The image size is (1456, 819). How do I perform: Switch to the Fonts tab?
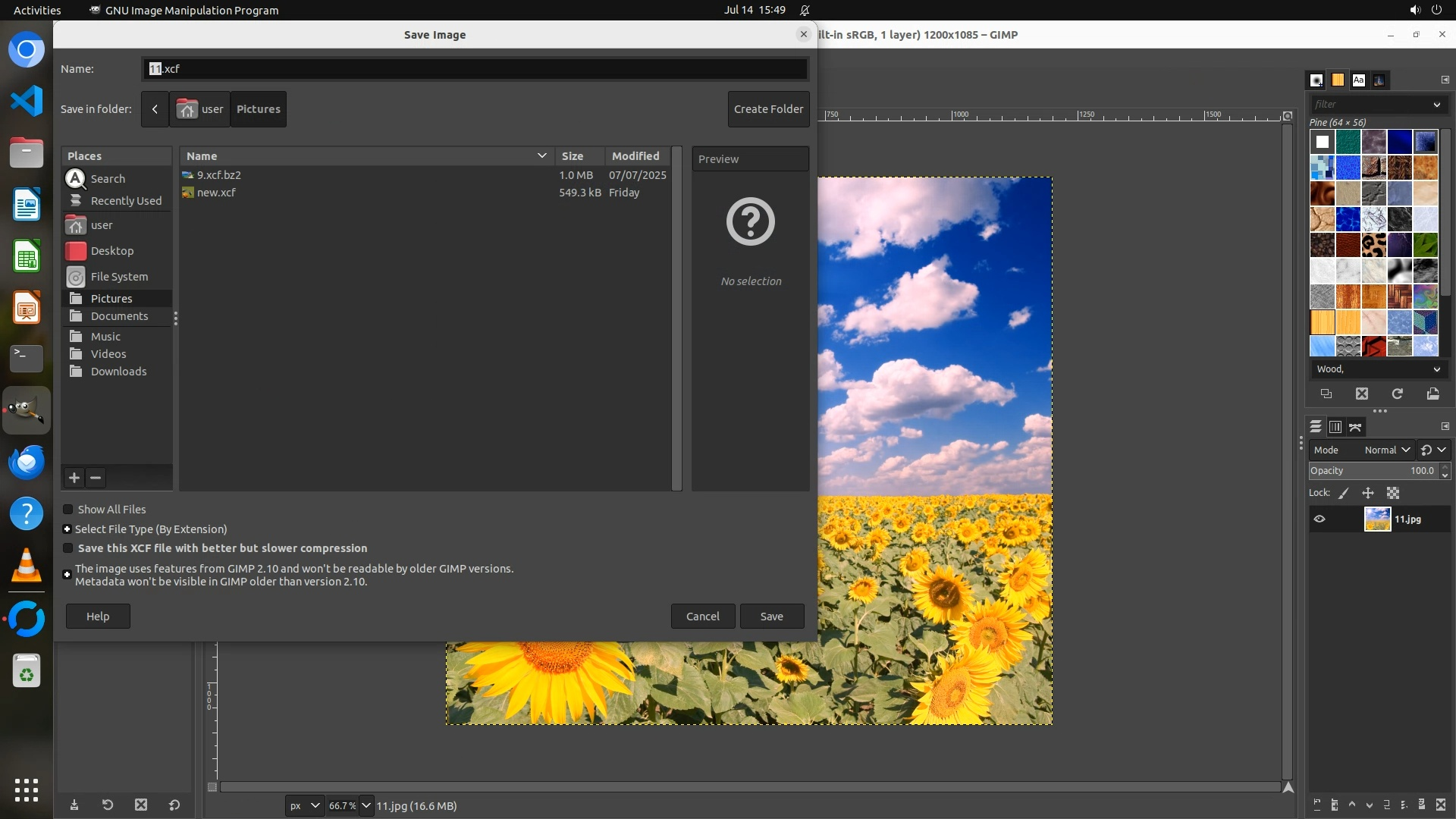tap(1358, 80)
